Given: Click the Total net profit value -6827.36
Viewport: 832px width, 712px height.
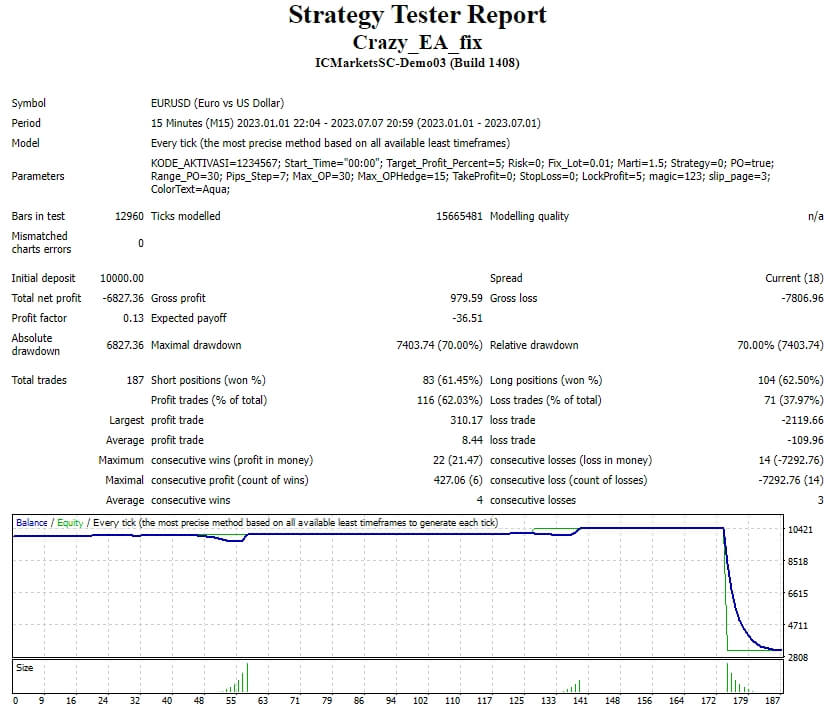Looking at the screenshot, I should pos(122,298).
